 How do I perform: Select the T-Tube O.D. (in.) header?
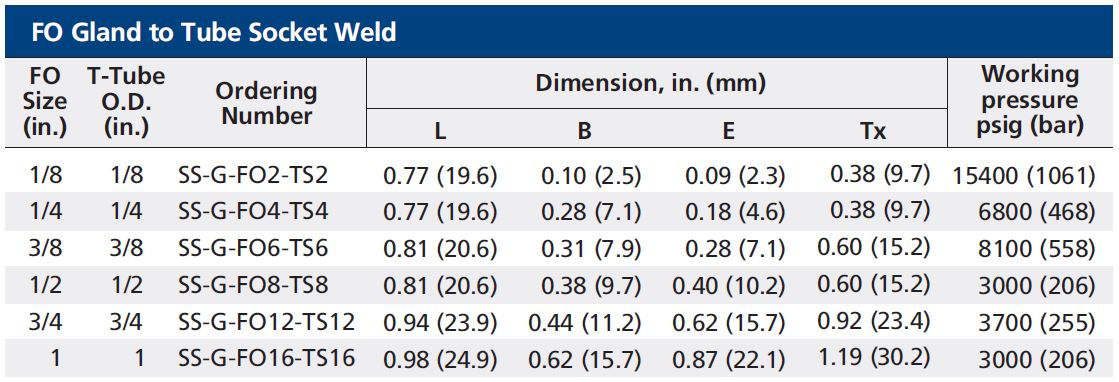tap(126, 101)
